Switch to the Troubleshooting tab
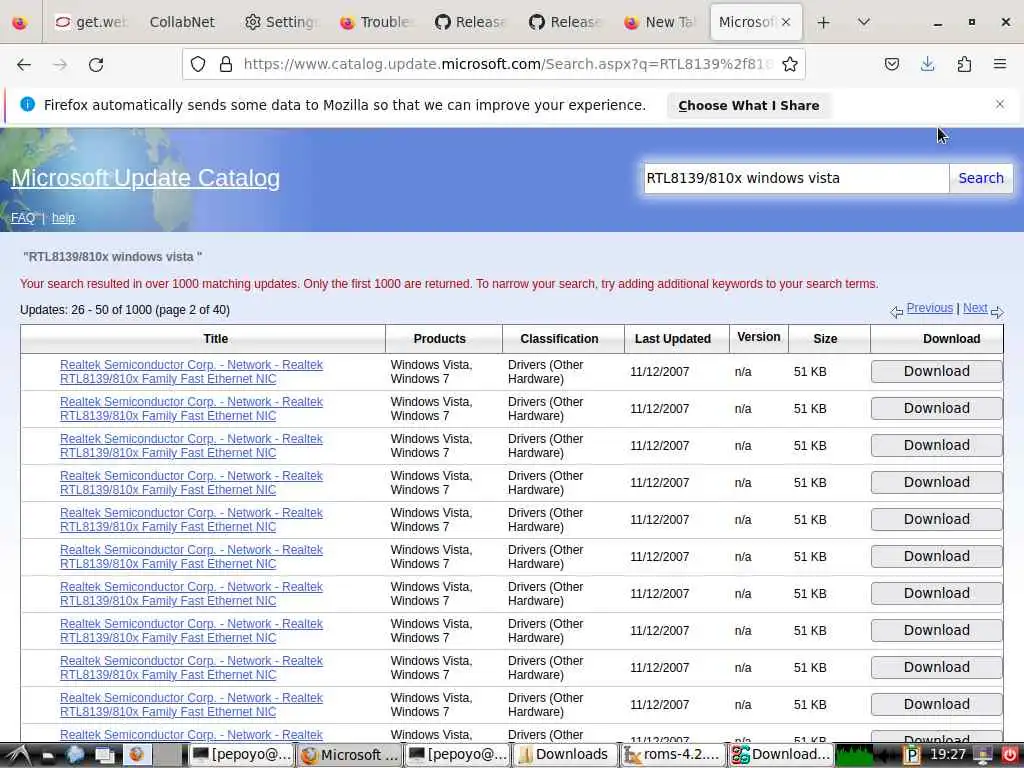The width and height of the screenshot is (1024, 768). point(376,22)
